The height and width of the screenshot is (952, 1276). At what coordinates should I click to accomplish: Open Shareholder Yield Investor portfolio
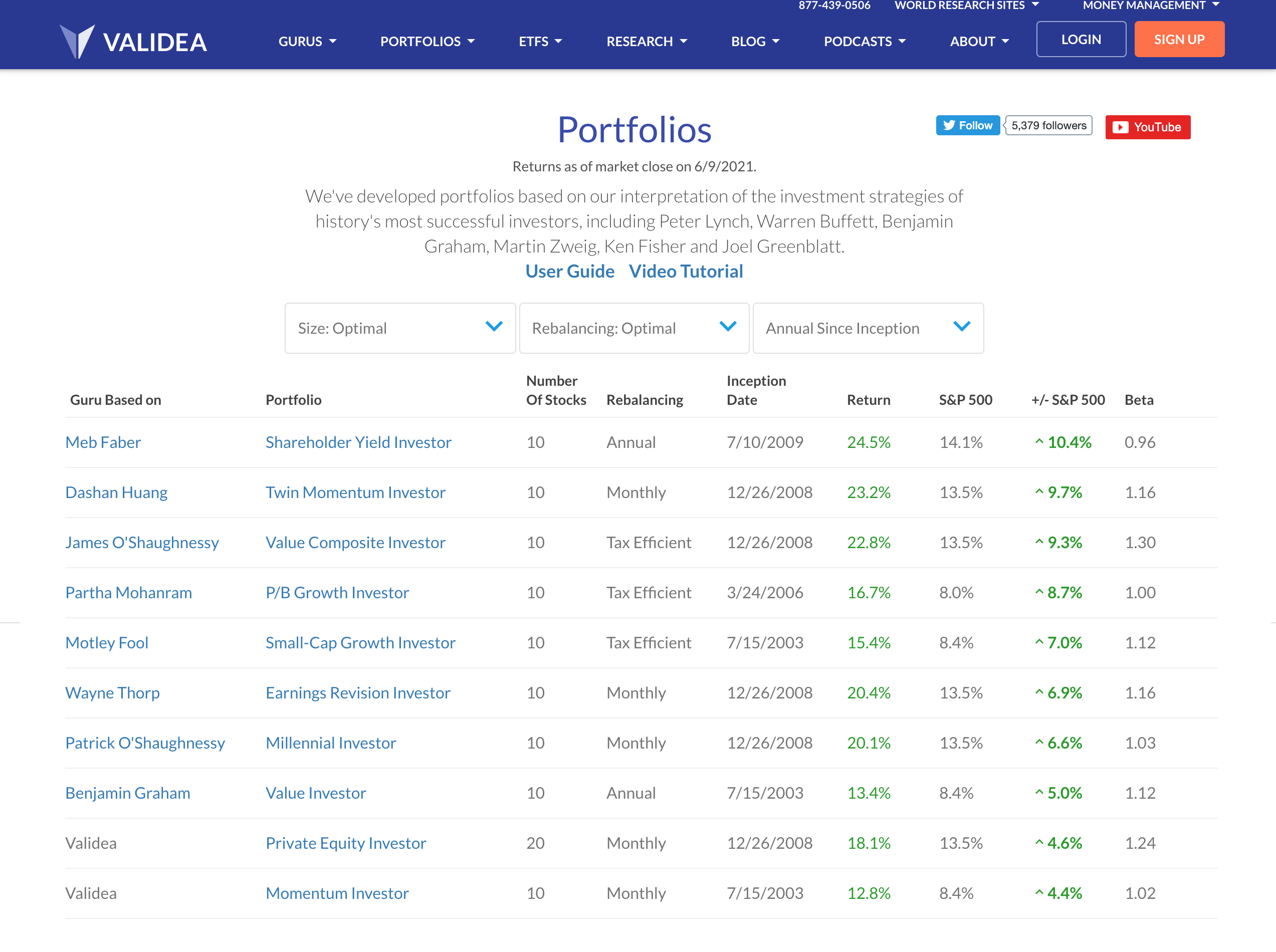[358, 442]
